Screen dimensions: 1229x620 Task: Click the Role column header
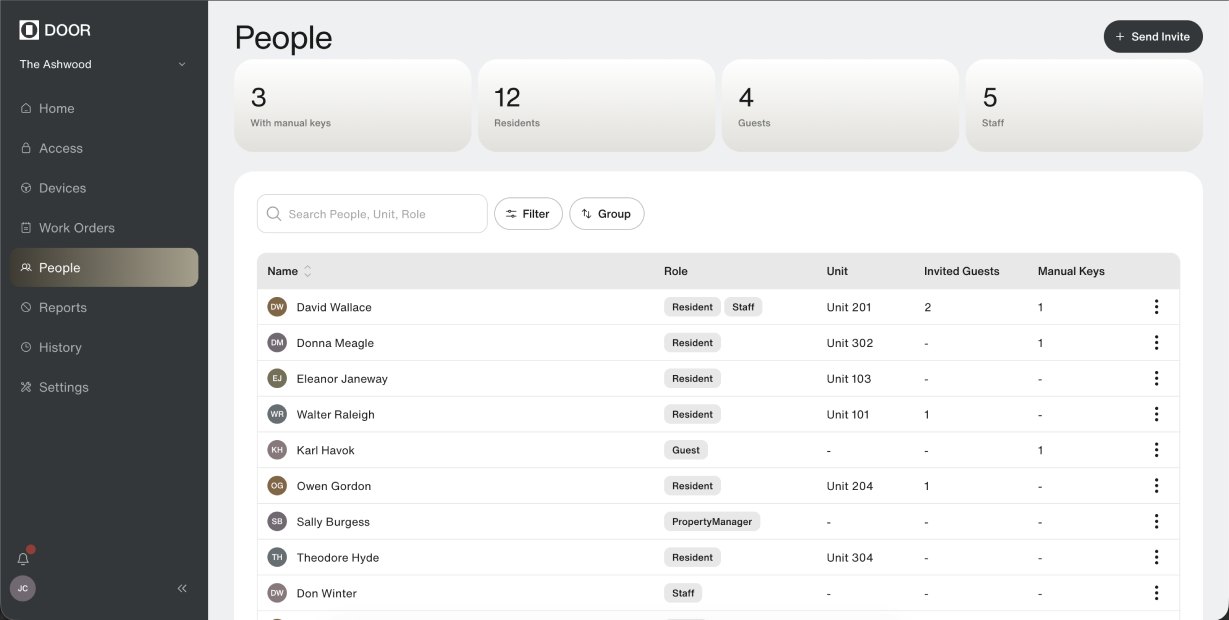coord(676,271)
